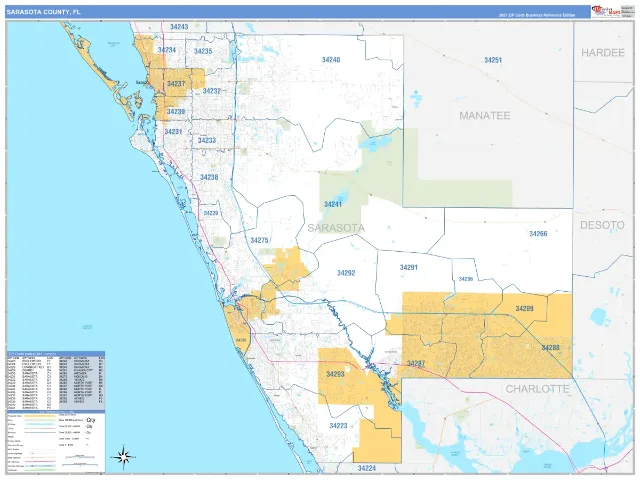
Task: Click ZIP code label 34240
Action: [x=331, y=60]
